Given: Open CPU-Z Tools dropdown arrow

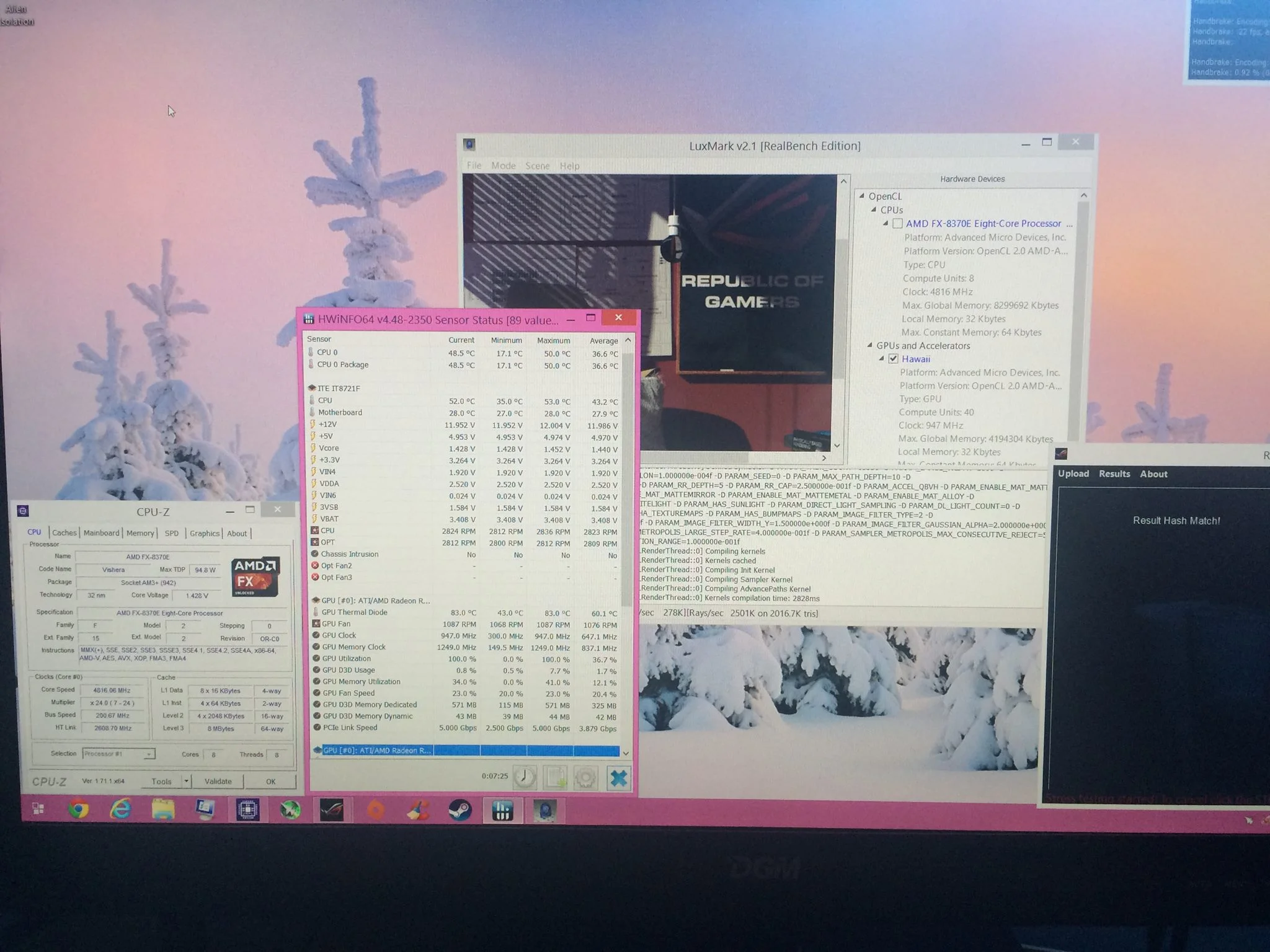Looking at the screenshot, I should click(186, 781).
